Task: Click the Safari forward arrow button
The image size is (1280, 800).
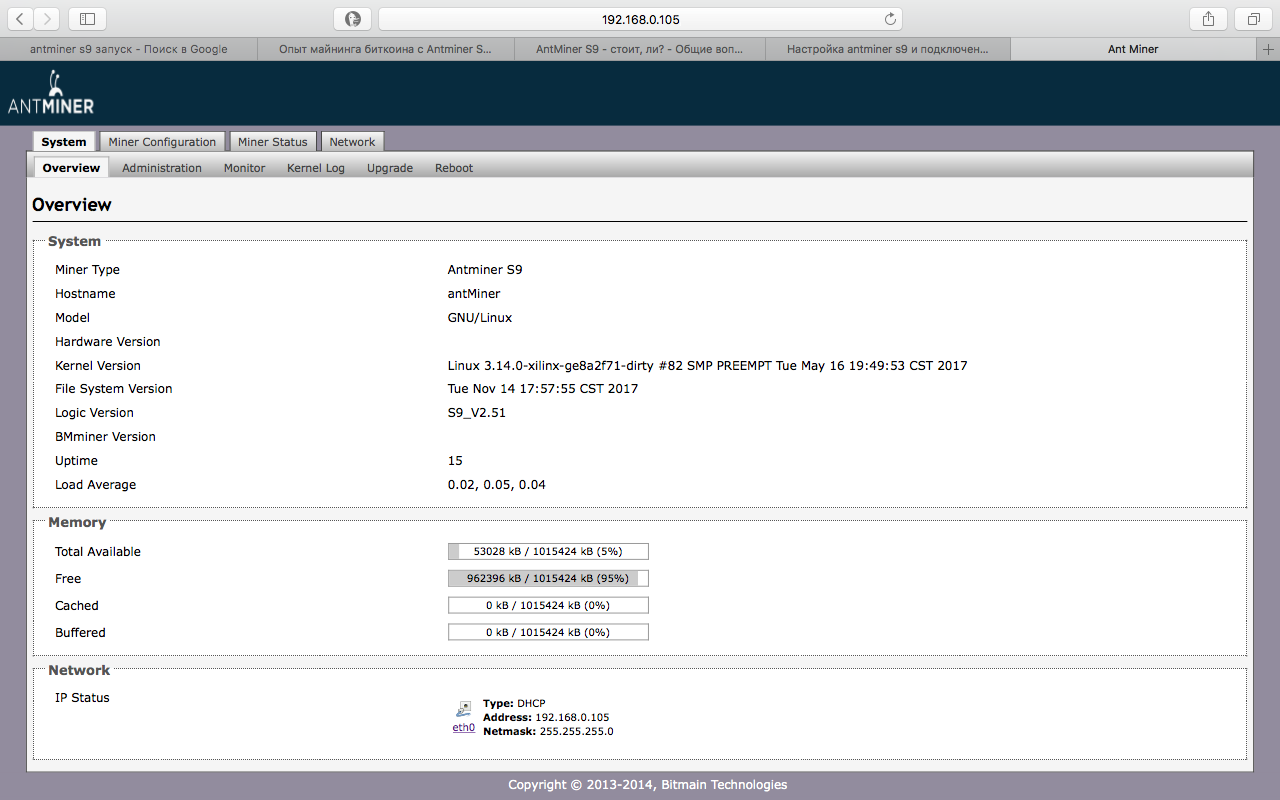Action: (47, 19)
